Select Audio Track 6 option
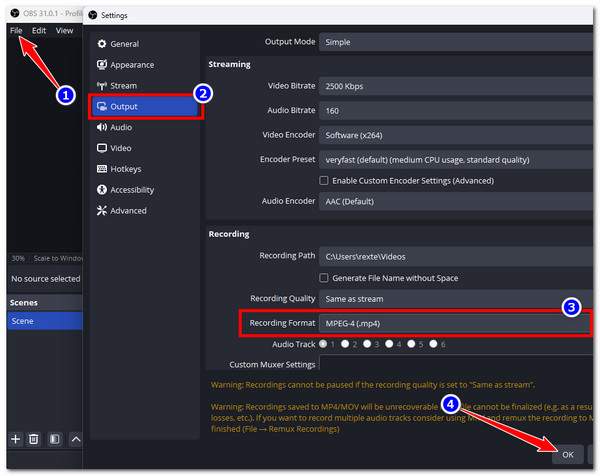Screen dimensions: 600x476 (x=434, y=344)
